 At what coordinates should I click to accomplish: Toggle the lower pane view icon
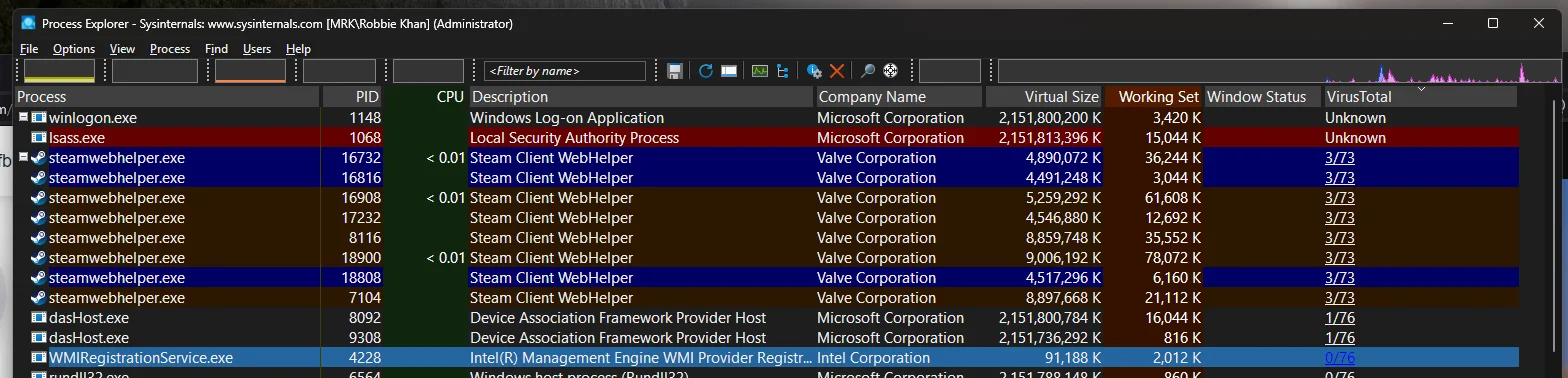(x=729, y=71)
